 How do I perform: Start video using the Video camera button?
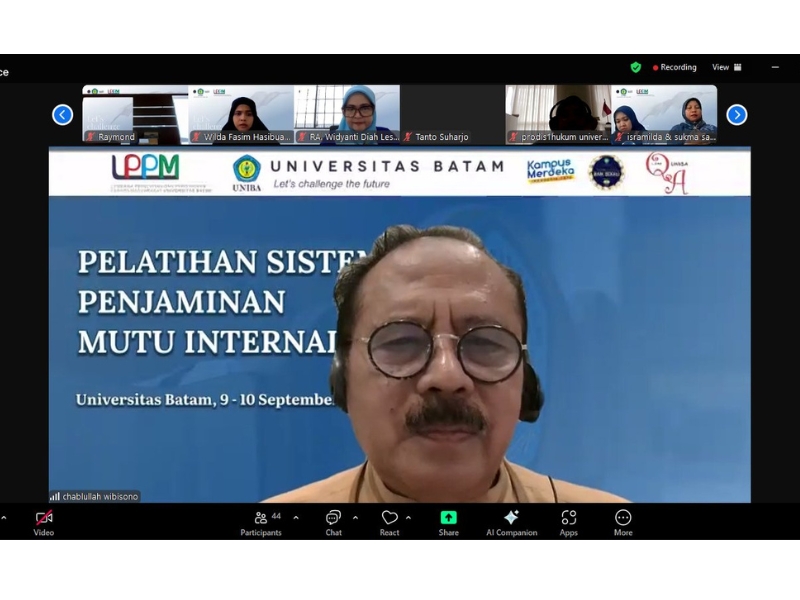[x=44, y=523]
